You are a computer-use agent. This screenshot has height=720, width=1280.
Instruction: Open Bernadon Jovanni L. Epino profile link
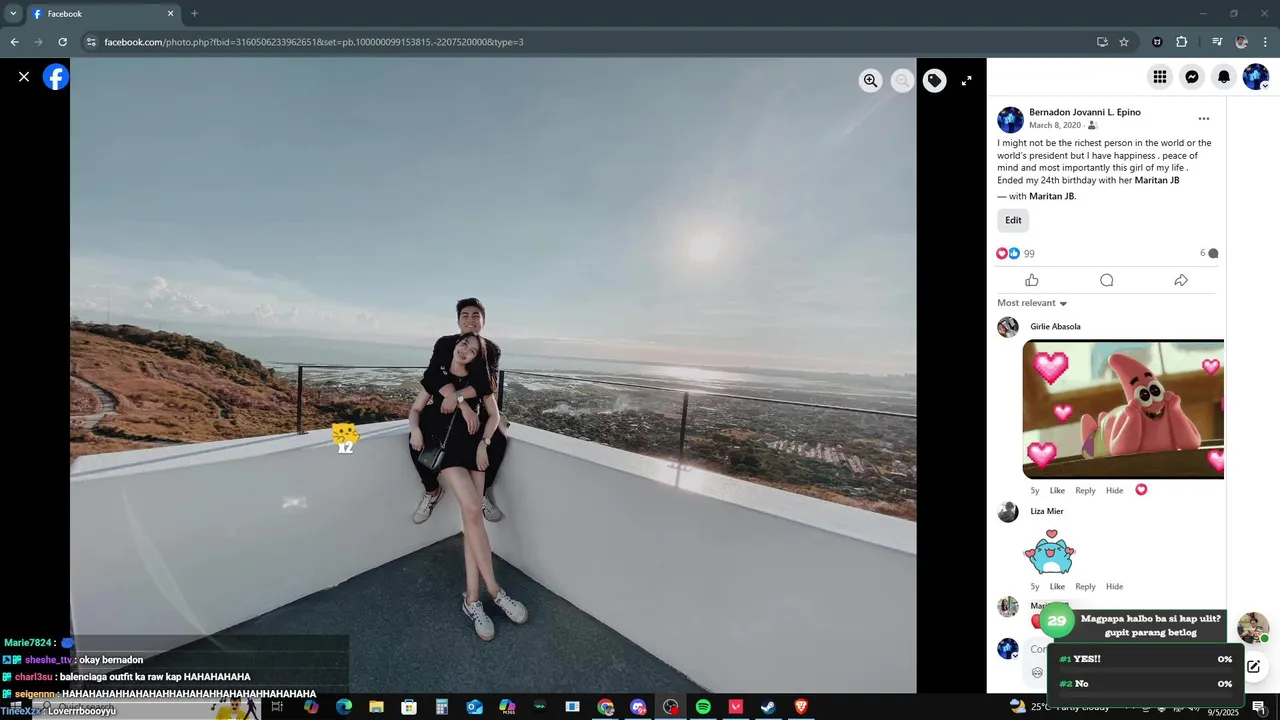[x=1085, y=112]
